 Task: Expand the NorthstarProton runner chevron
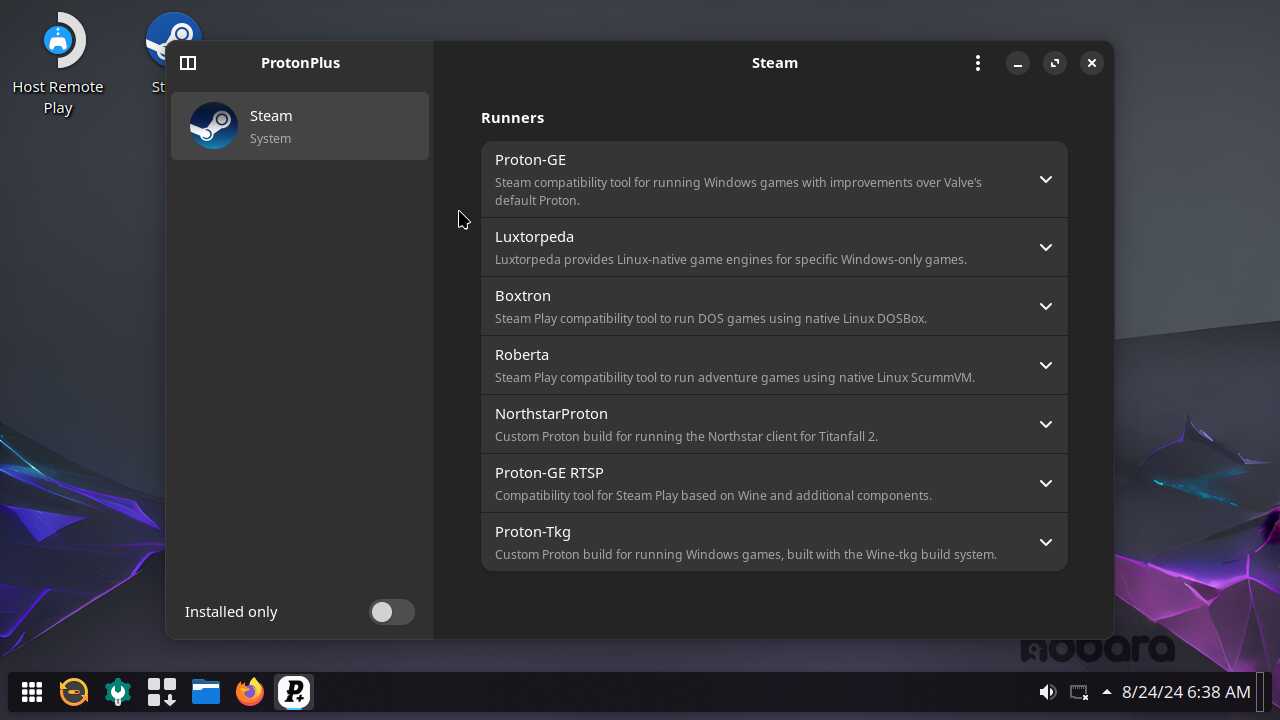[x=1045, y=425]
